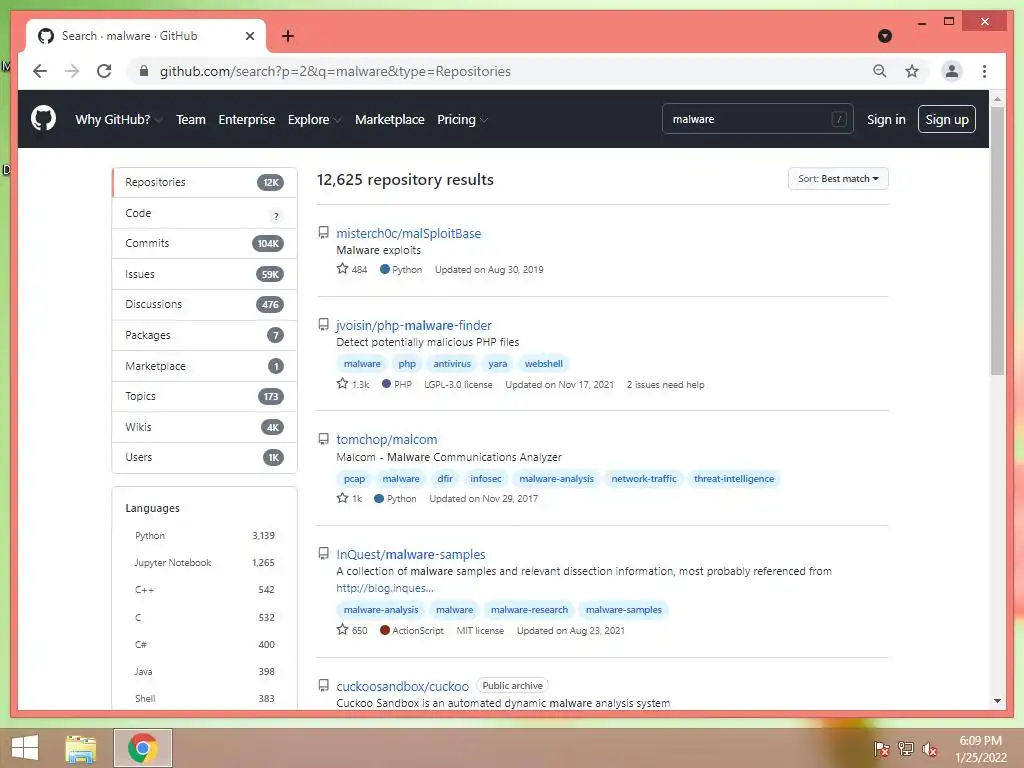Reload the page with refresh icon
1024x768 pixels.
[104, 71]
